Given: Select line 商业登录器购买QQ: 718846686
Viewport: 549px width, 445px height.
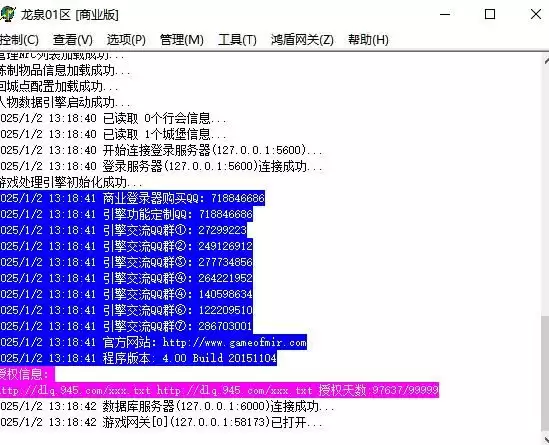Looking at the screenshot, I should (132, 199).
